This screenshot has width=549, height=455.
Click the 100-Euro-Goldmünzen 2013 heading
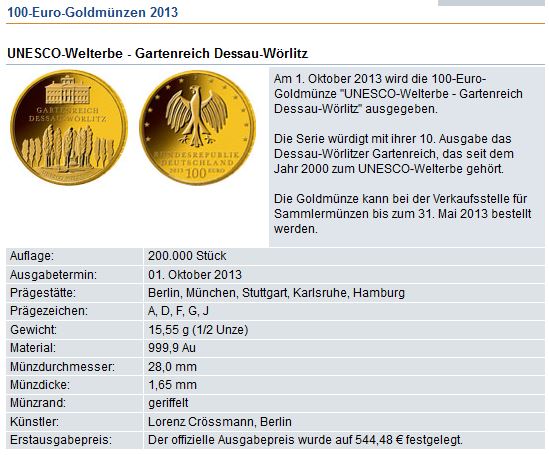[93, 12]
